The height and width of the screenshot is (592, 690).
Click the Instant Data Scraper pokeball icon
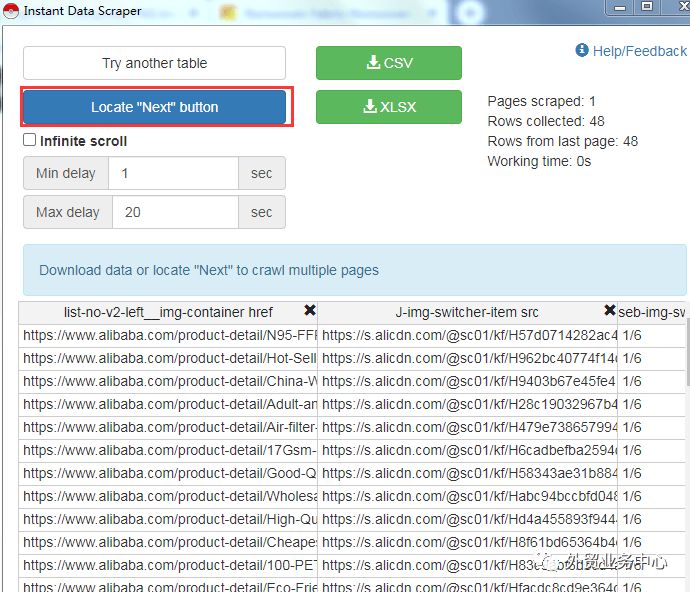pos(11,11)
